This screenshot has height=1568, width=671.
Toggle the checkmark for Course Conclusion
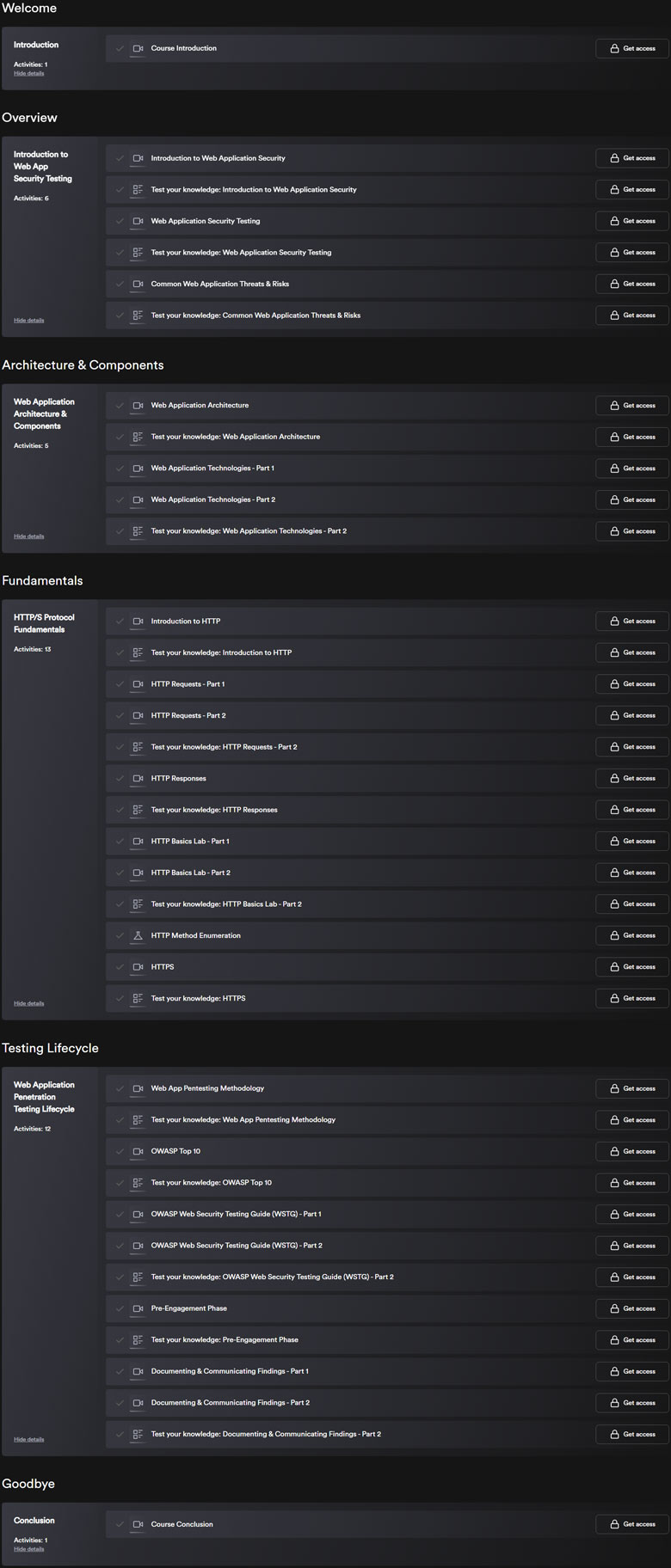click(x=120, y=1524)
